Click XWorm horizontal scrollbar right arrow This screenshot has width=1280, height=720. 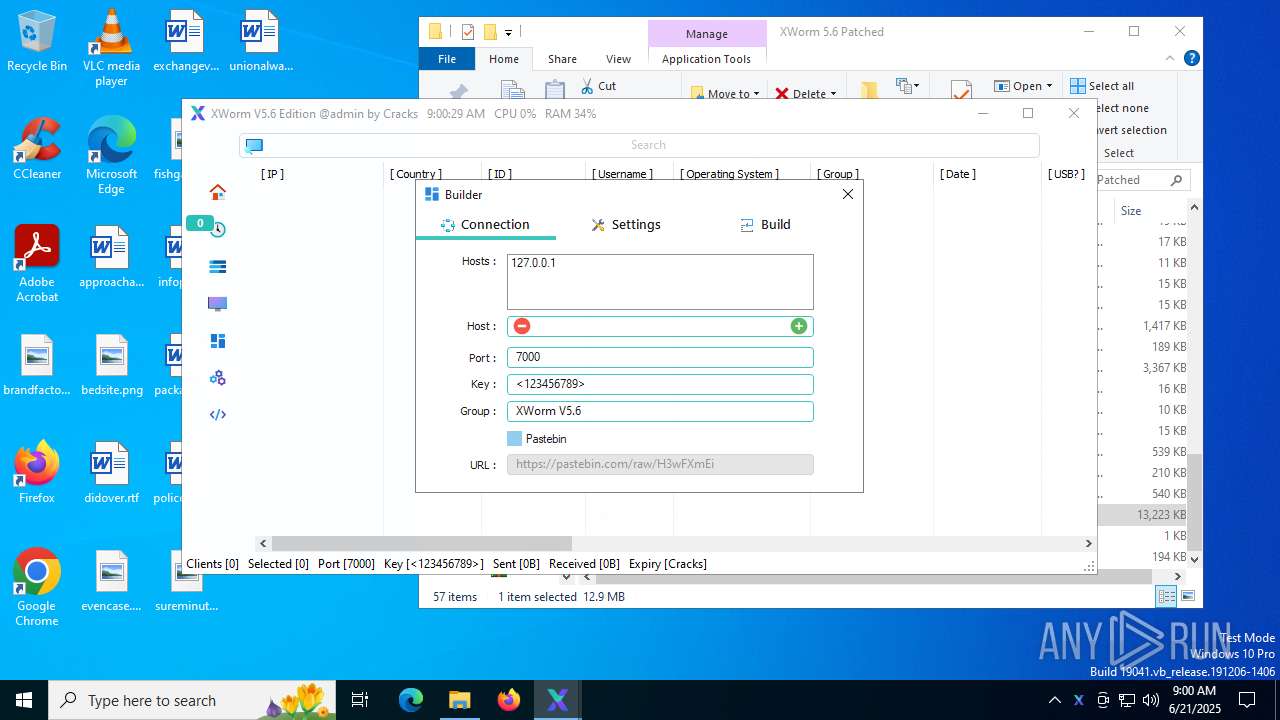pyautogui.click(x=1088, y=544)
